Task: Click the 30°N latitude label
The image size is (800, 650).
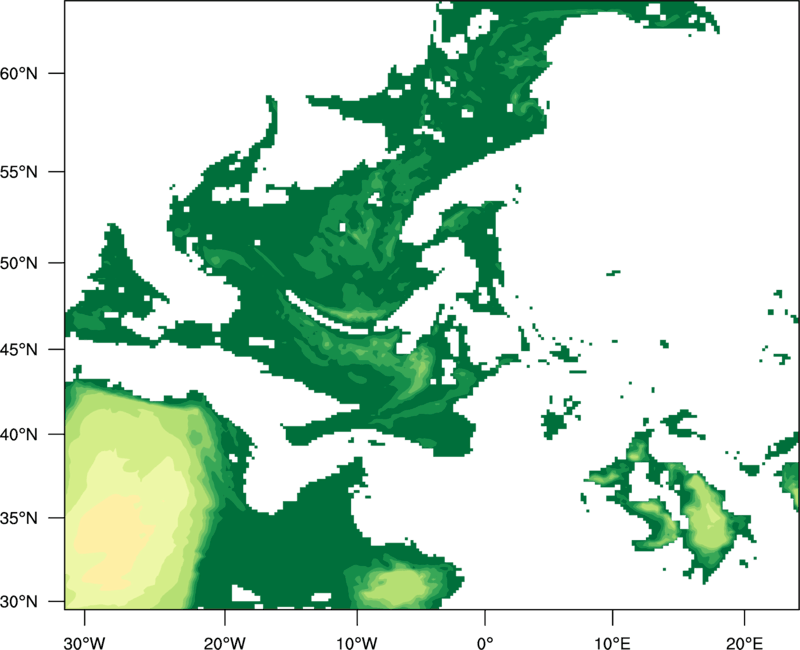Action: coord(19,602)
